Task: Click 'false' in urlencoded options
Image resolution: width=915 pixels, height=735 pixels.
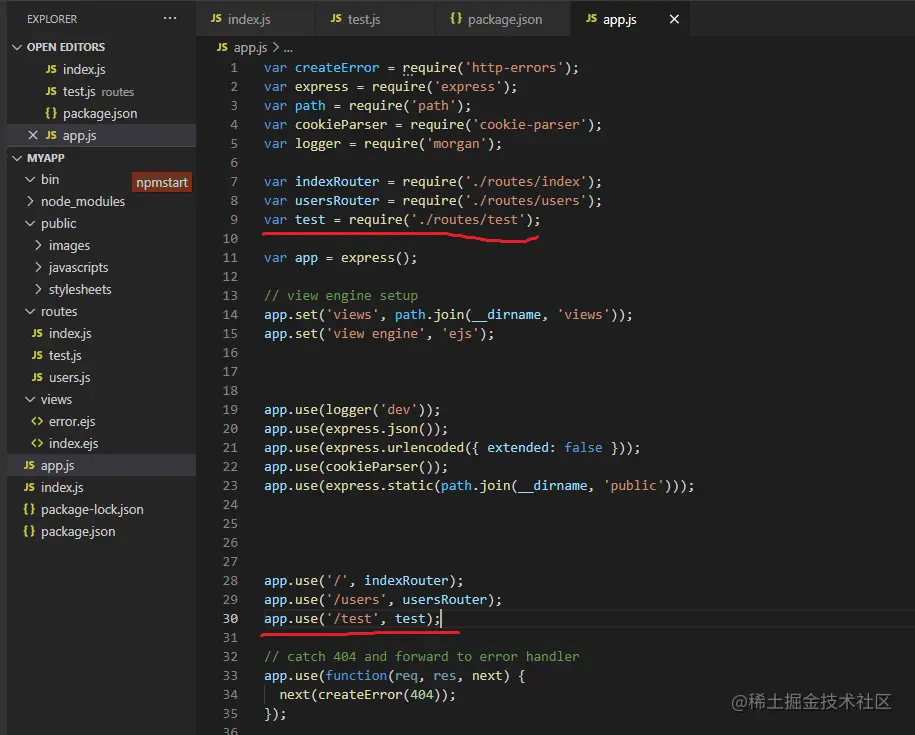Action: pyautogui.click(x=583, y=447)
